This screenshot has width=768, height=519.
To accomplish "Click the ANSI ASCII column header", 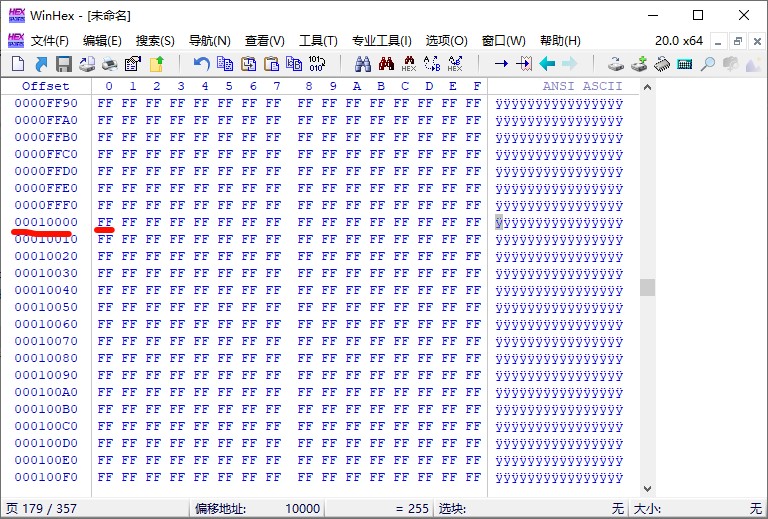I will (x=582, y=86).
